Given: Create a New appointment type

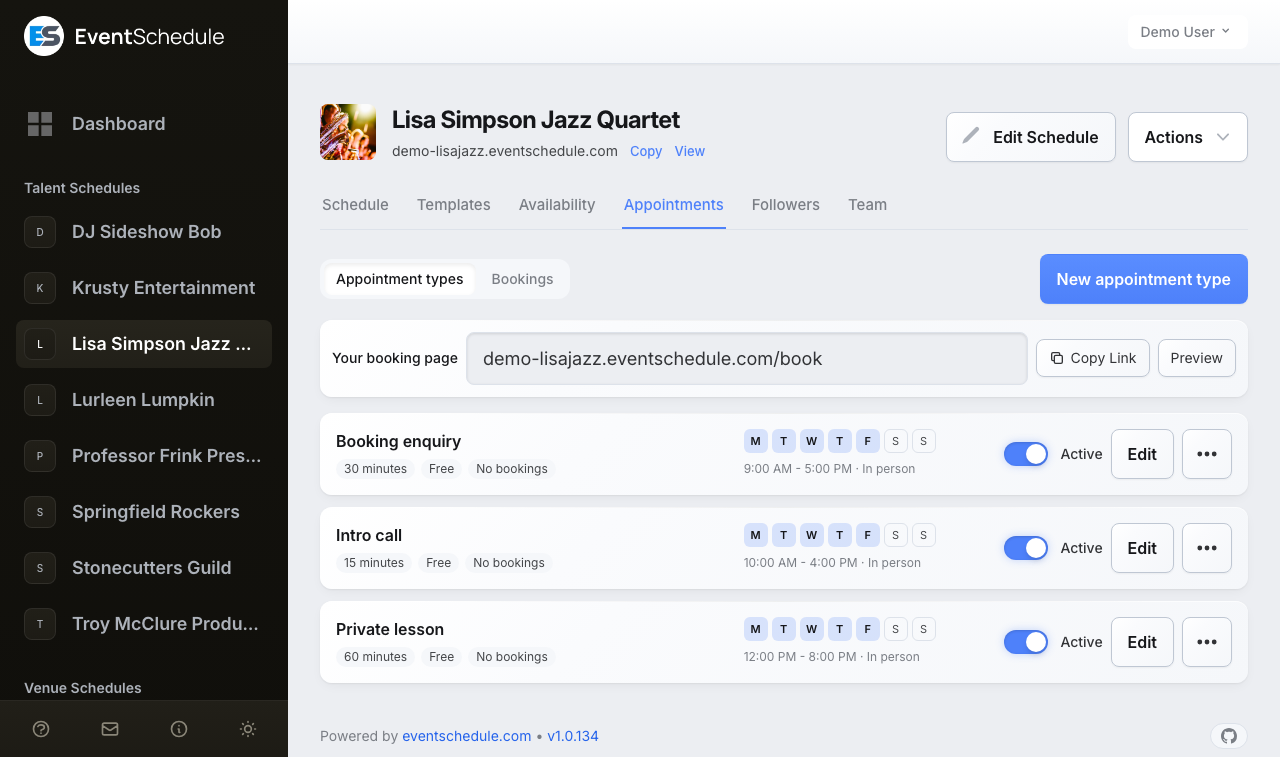Looking at the screenshot, I should (1144, 279).
